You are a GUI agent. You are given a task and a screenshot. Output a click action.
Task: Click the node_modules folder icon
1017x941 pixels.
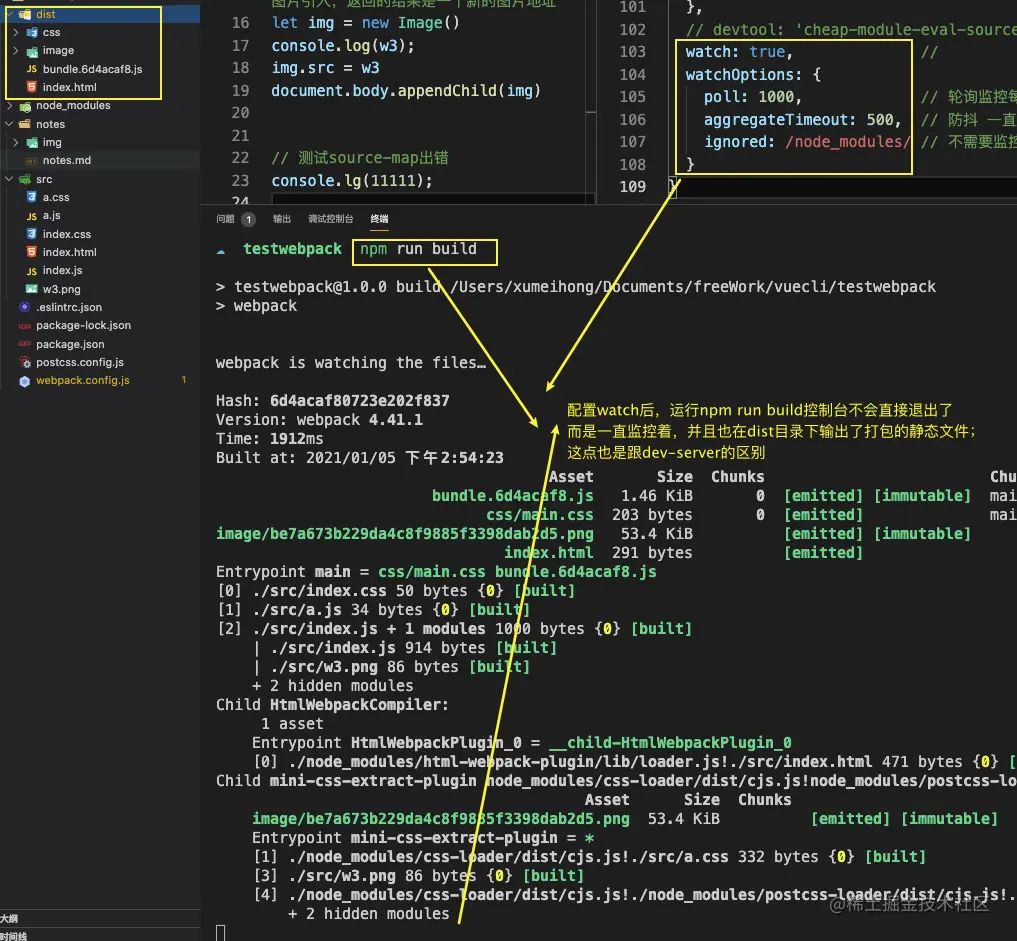click(25, 106)
